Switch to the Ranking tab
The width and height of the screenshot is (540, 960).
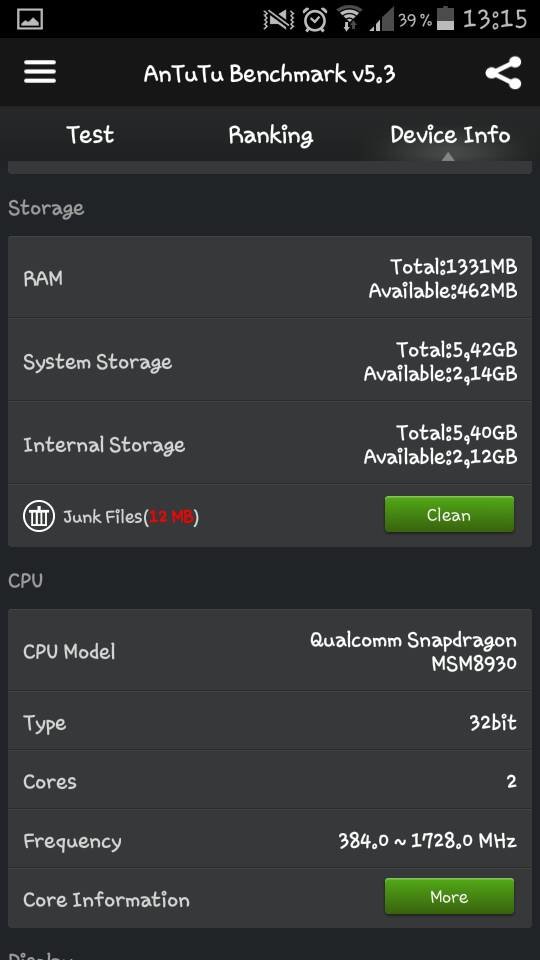[x=270, y=135]
